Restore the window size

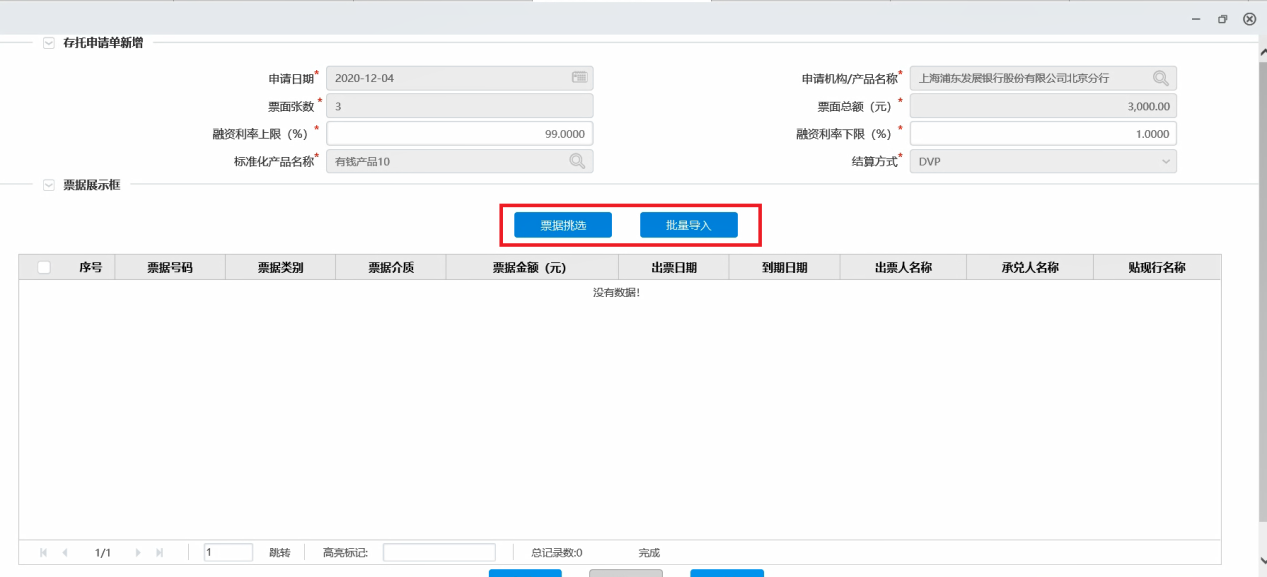1222,19
